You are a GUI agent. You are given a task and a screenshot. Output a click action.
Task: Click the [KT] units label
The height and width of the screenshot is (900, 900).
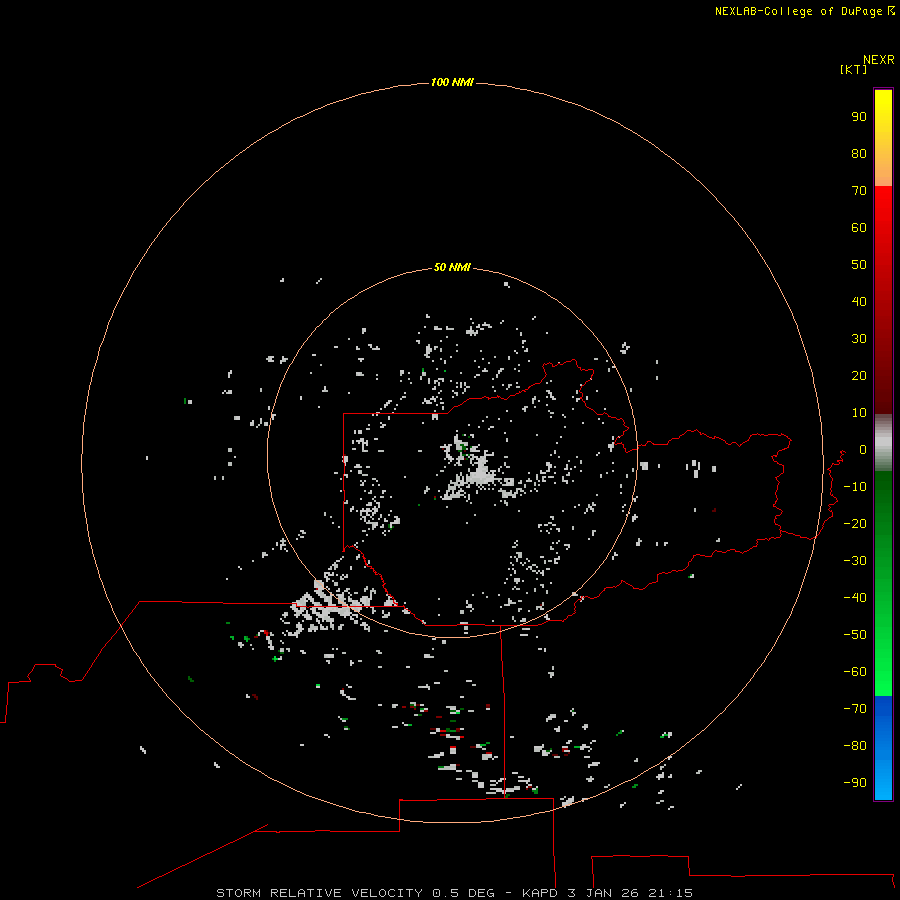click(854, 69)
